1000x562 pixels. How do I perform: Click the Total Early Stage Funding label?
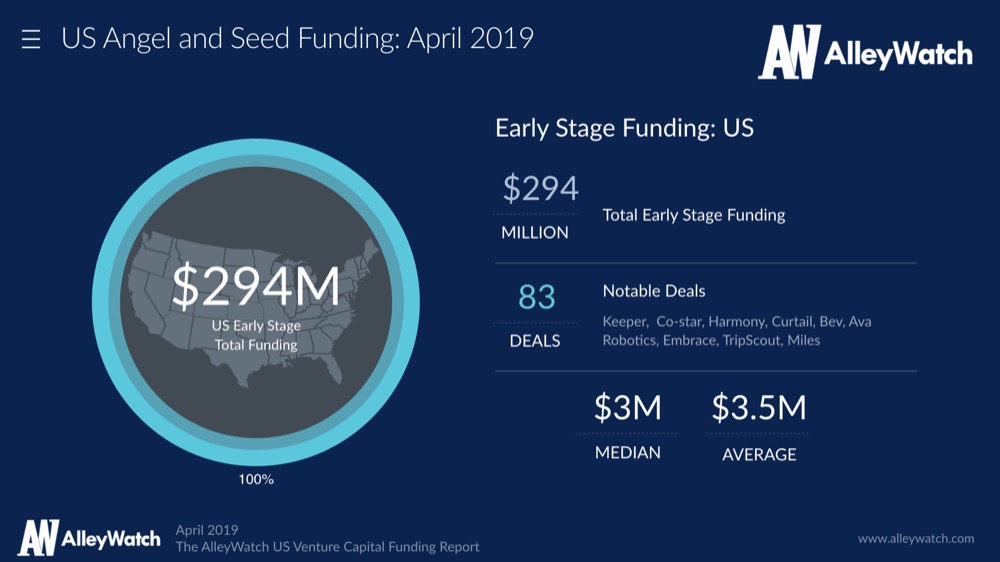(694, 215)
